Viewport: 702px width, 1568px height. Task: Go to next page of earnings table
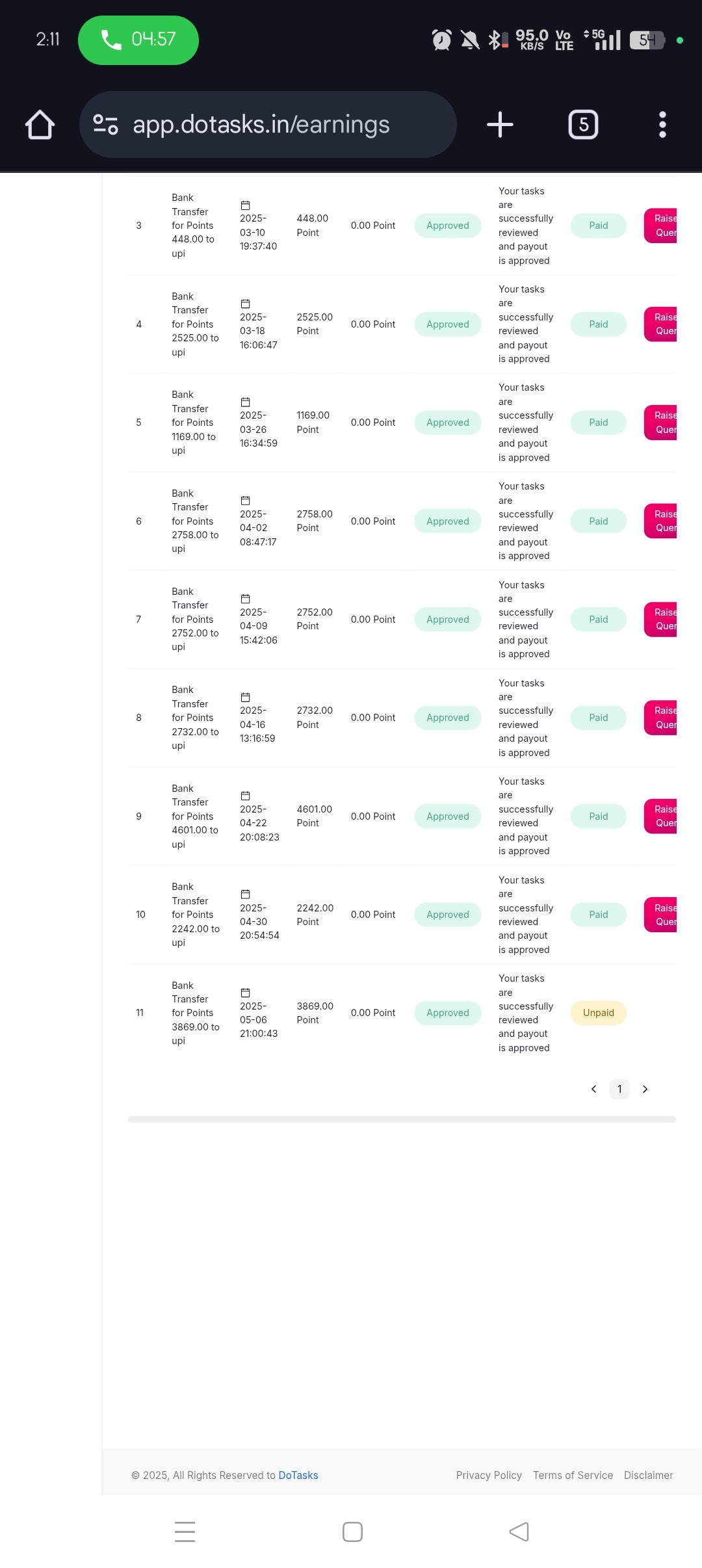[645, 1089]
